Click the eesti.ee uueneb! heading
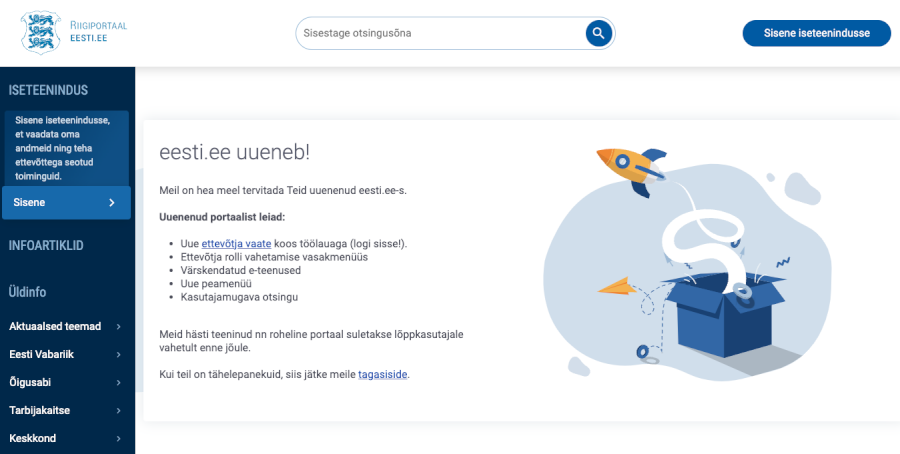 tap(234, 153)
